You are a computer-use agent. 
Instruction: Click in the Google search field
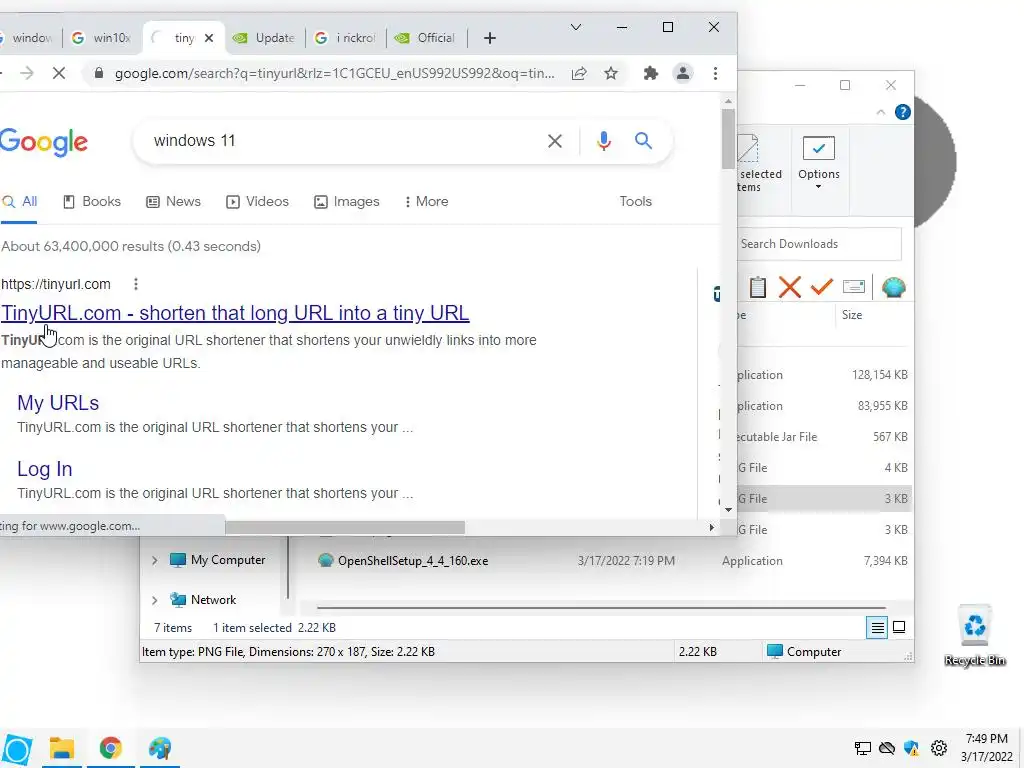pyautogui.click(x=340, y=140)
